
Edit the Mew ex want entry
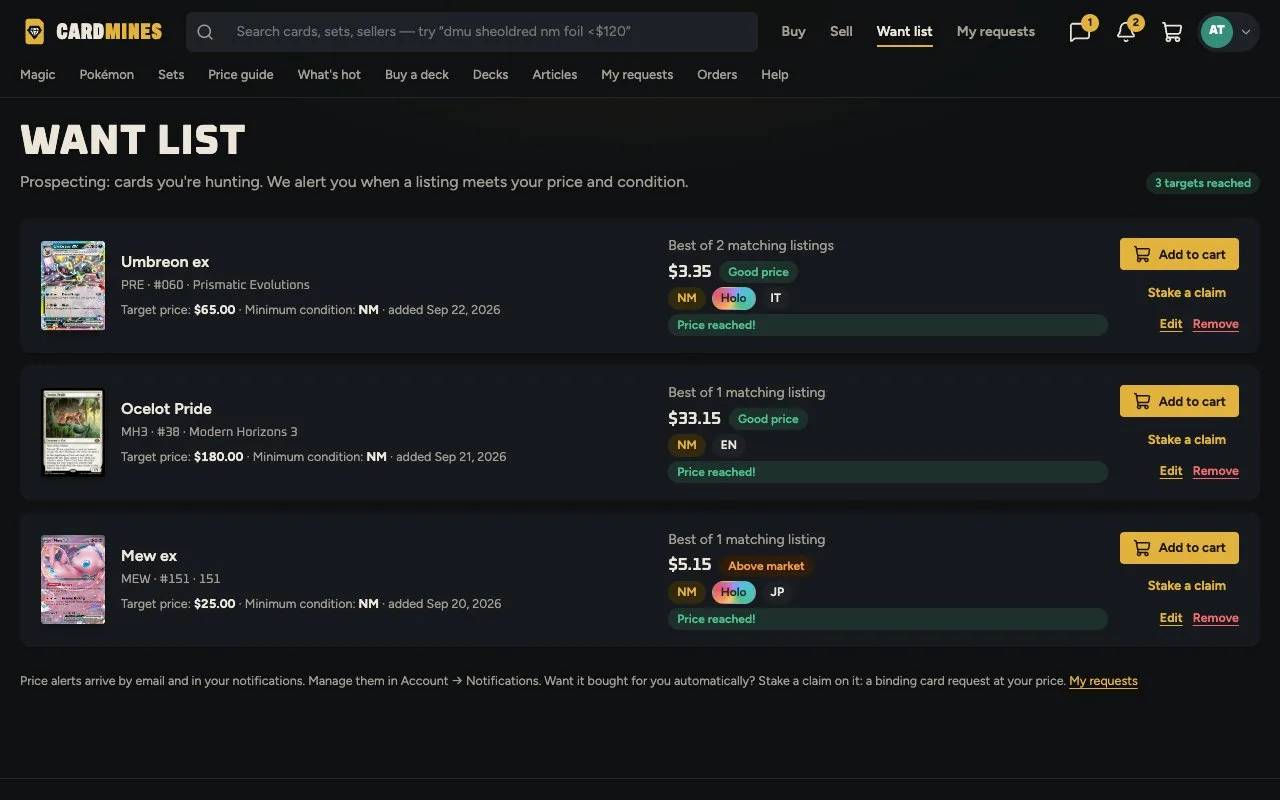[x=1171, y=618]
